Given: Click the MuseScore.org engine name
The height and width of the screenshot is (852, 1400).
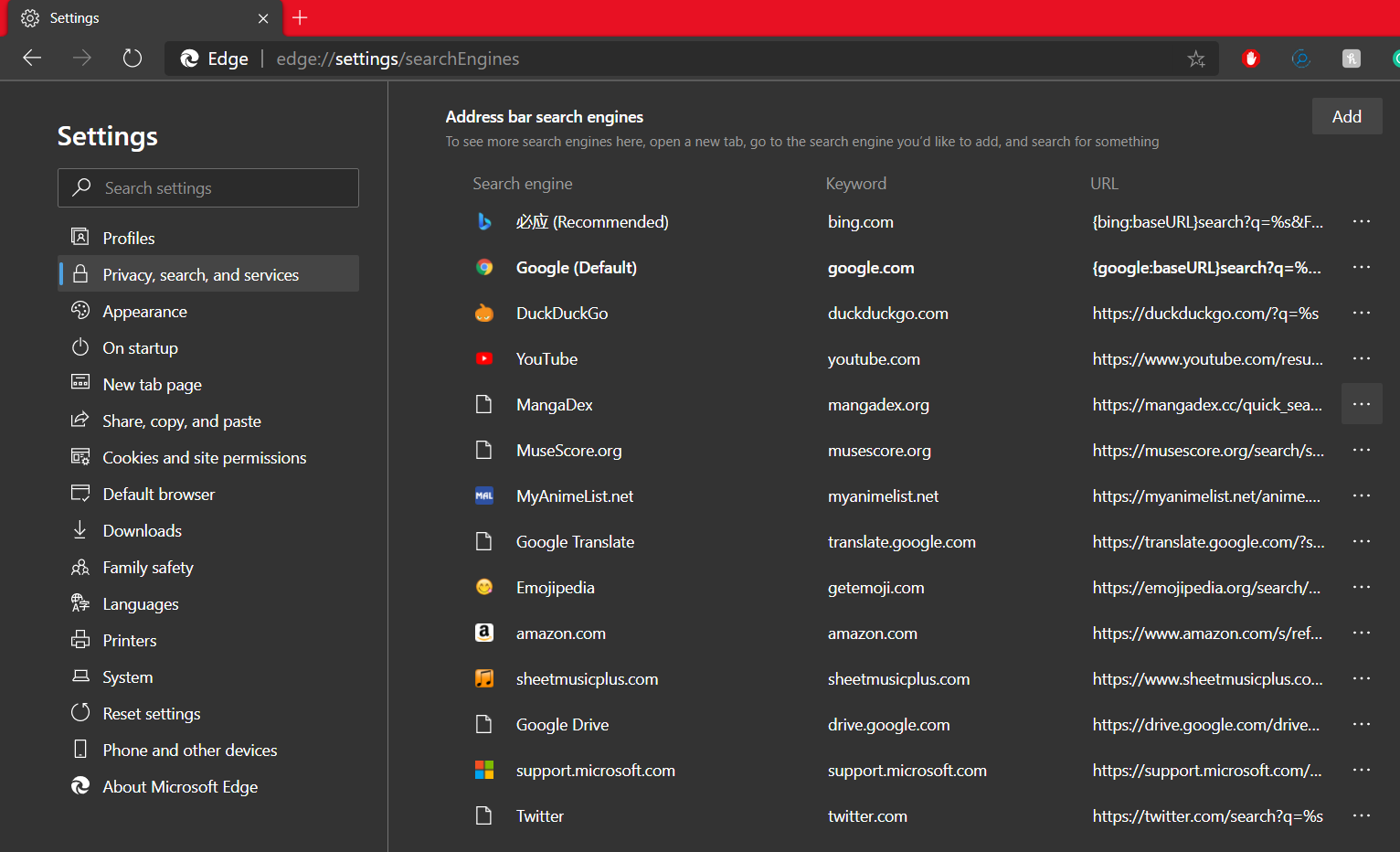Looking at the screenshot, I should click(569, 451).
